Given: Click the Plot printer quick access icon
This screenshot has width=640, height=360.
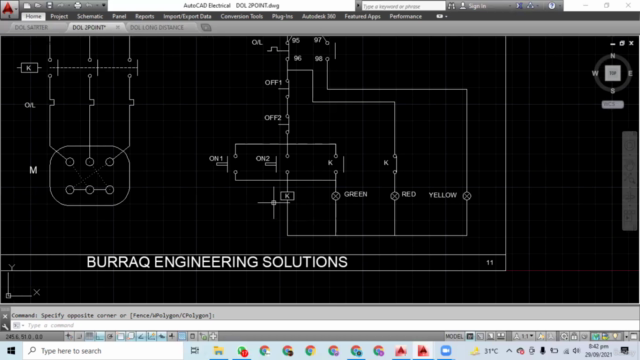Looking at the screenshot, I should point(78,6).
